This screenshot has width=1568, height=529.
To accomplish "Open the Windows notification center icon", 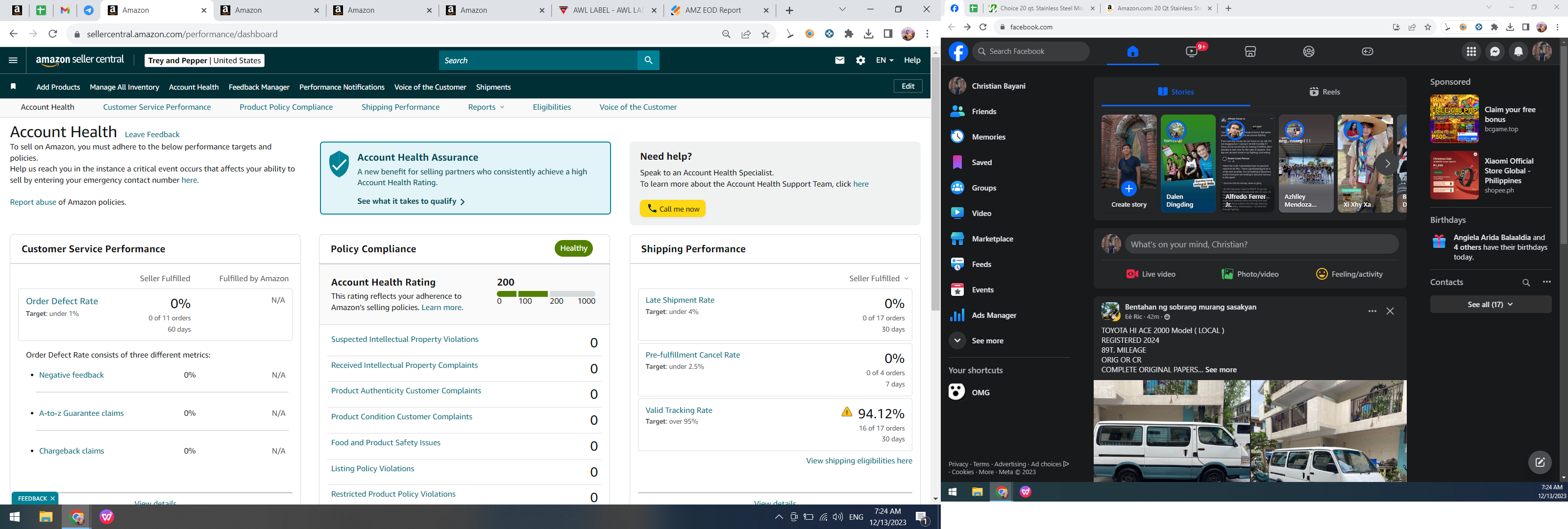I will (x=922, y=517).
